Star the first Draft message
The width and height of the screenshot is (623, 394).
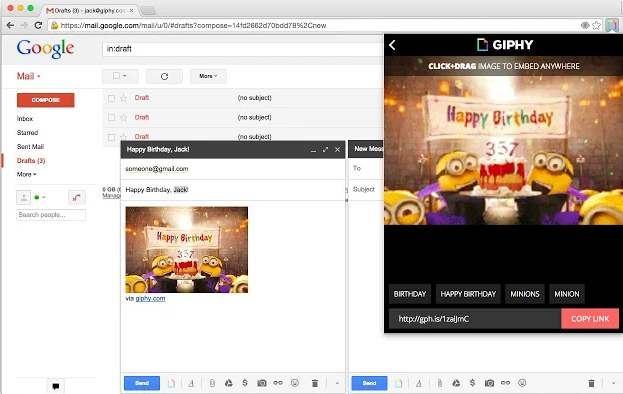pos(124,98)
